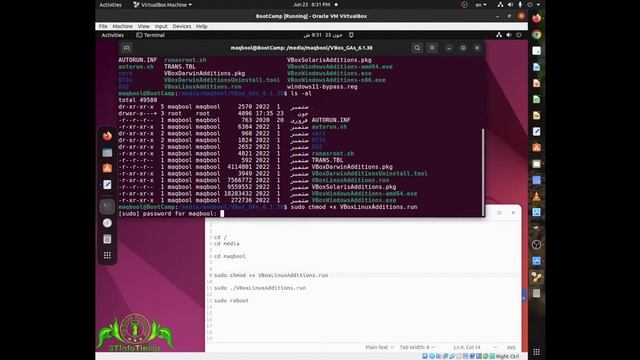
Task: Click host network icon in top bar
Action: pos(500,5)
